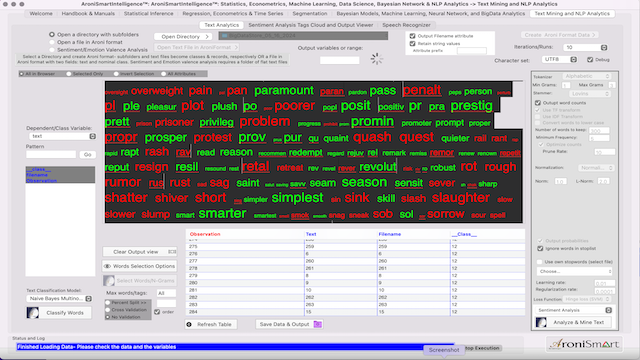Select Open a directory with subfolders option
Viewport: 640px width, 360px height.
click(52, 35)
